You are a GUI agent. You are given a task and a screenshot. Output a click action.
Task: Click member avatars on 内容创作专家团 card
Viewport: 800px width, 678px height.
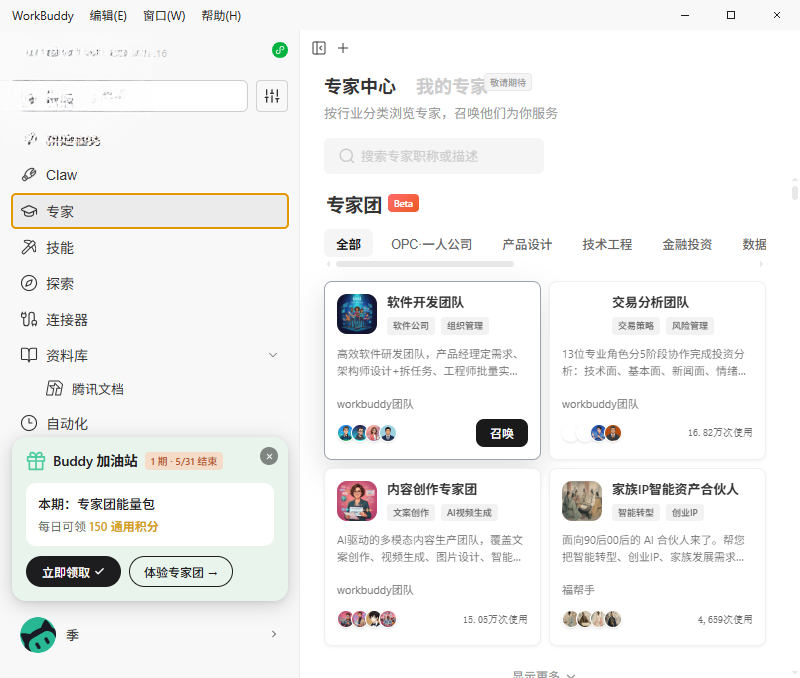tap(367, 619)
